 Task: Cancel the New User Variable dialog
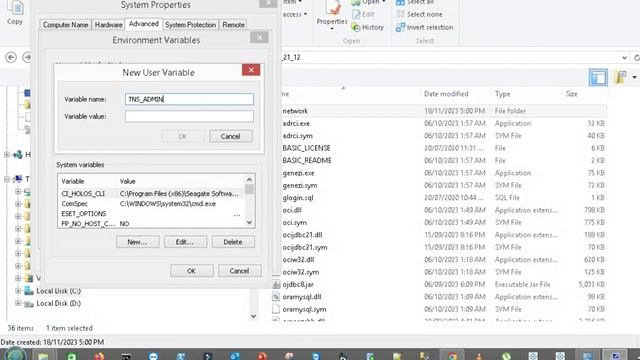tap(231, 136)
